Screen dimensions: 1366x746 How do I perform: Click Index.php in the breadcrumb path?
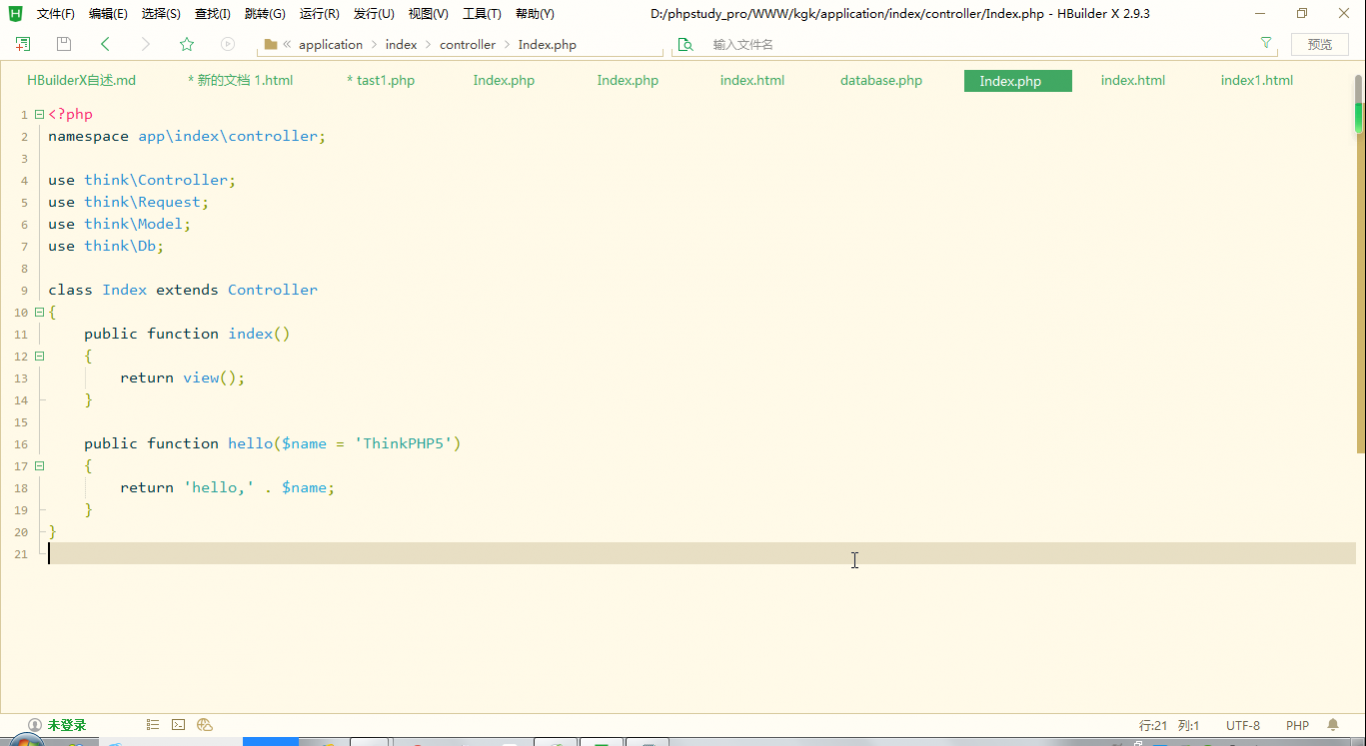click(547, 44)
